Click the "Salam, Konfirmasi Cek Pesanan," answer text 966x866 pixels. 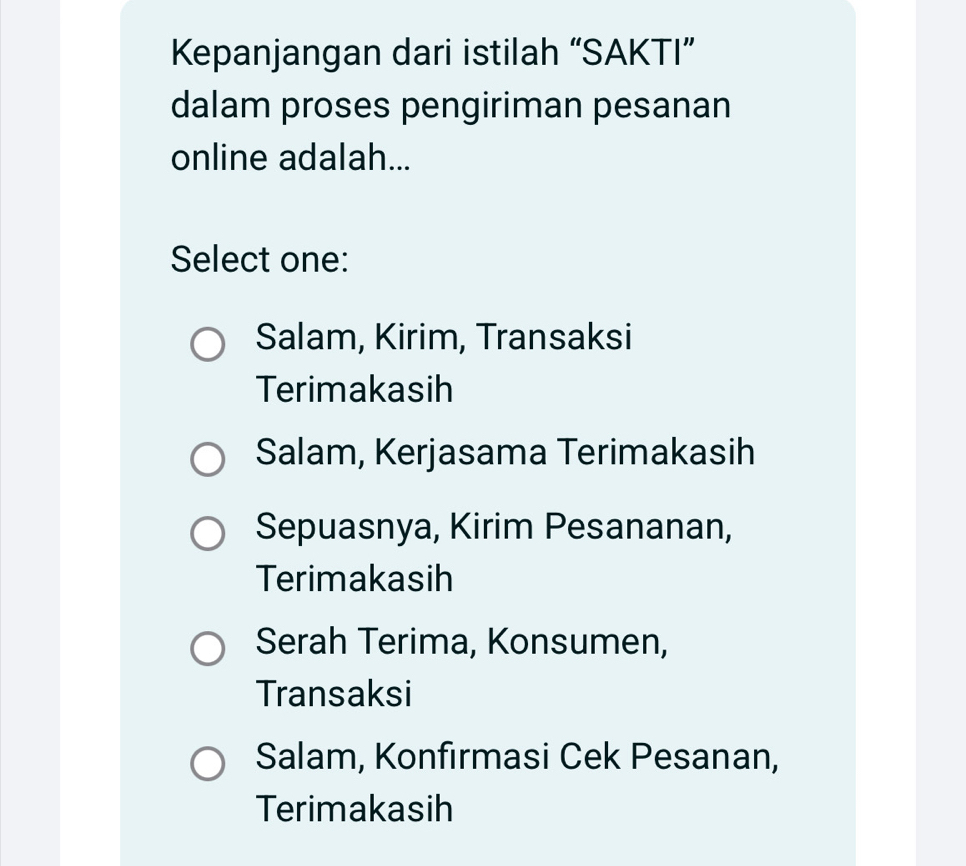[516, 755]
